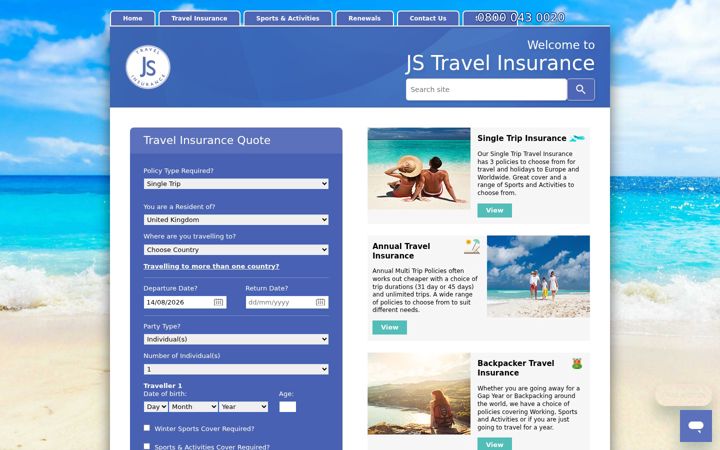
Task: Click the 0800 043 0020 phone number tab
Action: pyautogui.click(x=520, y=17)
